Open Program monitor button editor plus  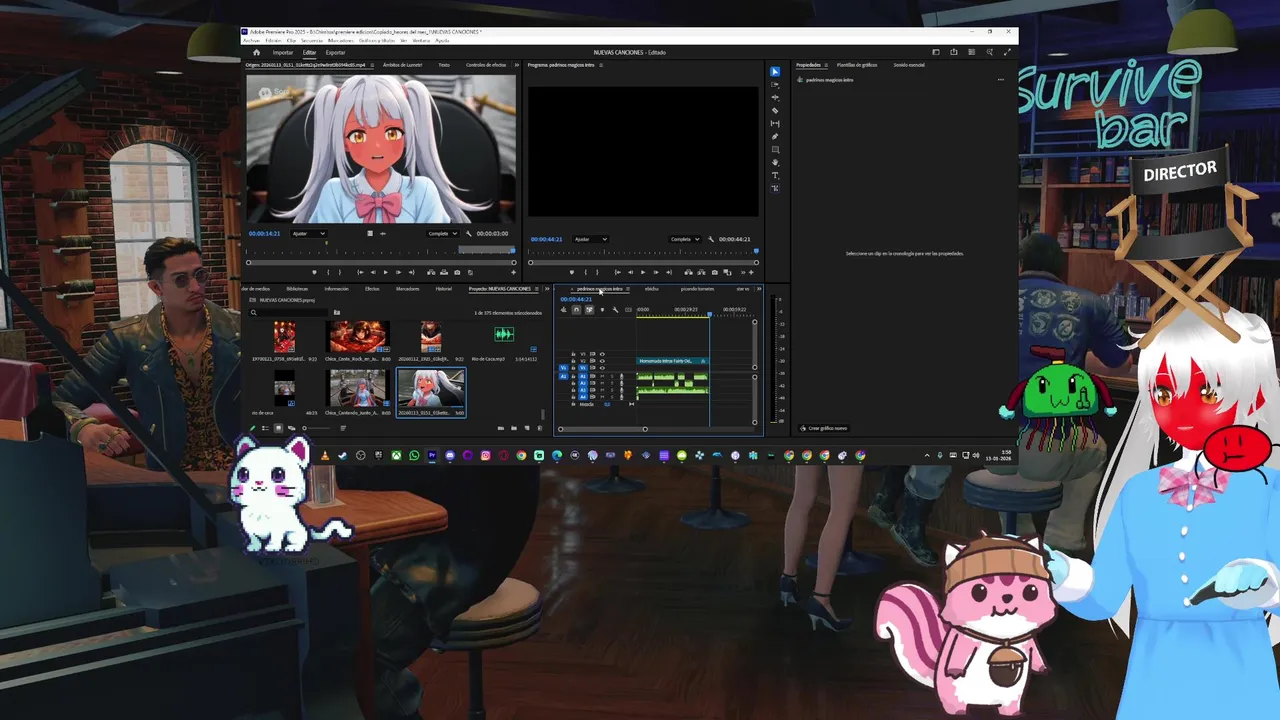coord(751,272)
